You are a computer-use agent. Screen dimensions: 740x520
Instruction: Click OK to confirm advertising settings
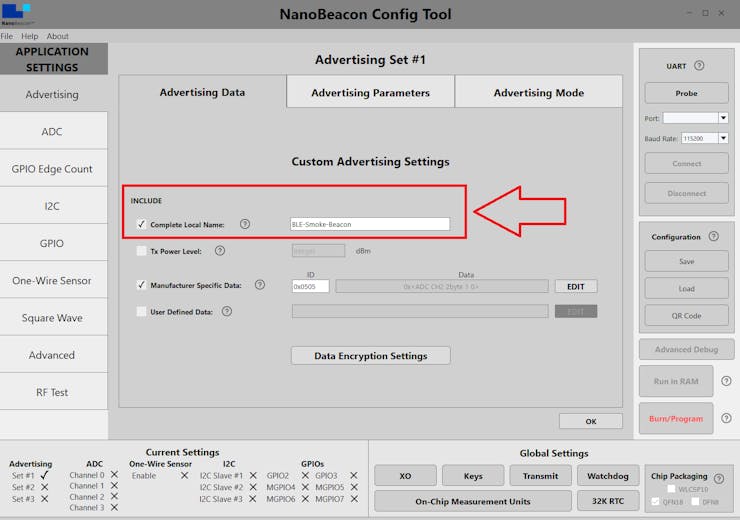pos(590,421)
